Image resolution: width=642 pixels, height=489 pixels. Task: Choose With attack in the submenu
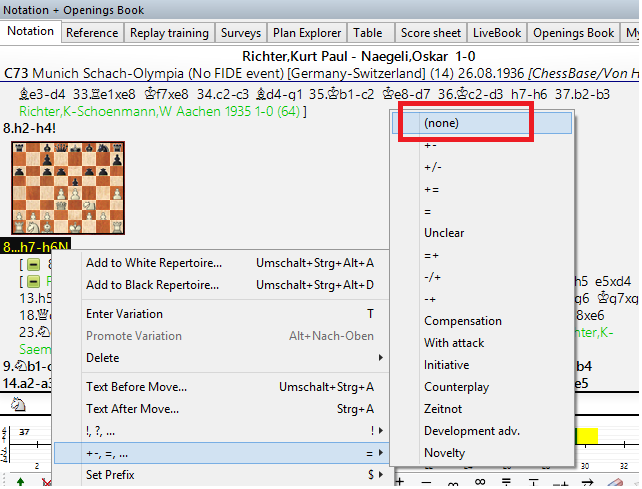click(x=453, y=343)
